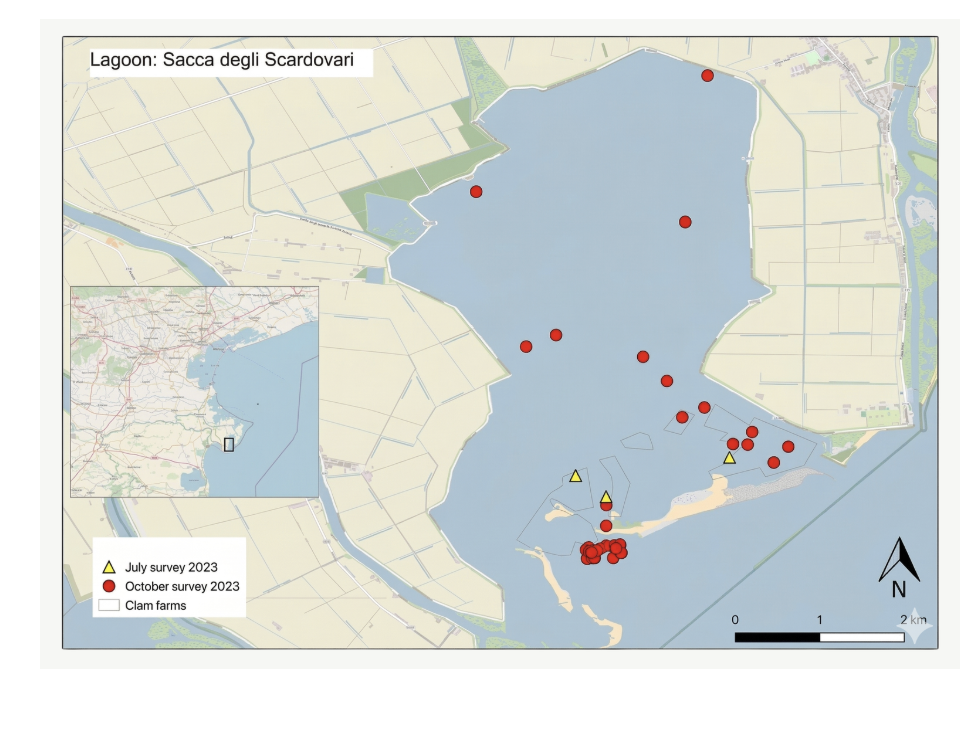Select the red marker near the northwest shoreline
Screen dimensions: 974x736
coord(476,192)
